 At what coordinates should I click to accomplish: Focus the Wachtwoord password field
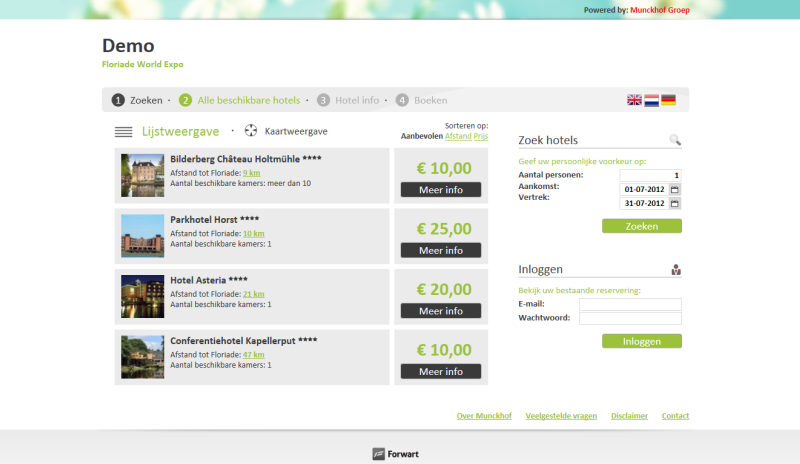coord(630,318)
